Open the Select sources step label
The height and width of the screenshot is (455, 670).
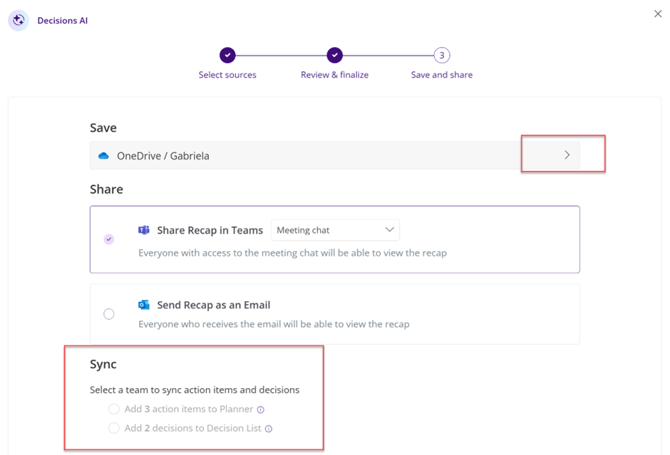227,75
